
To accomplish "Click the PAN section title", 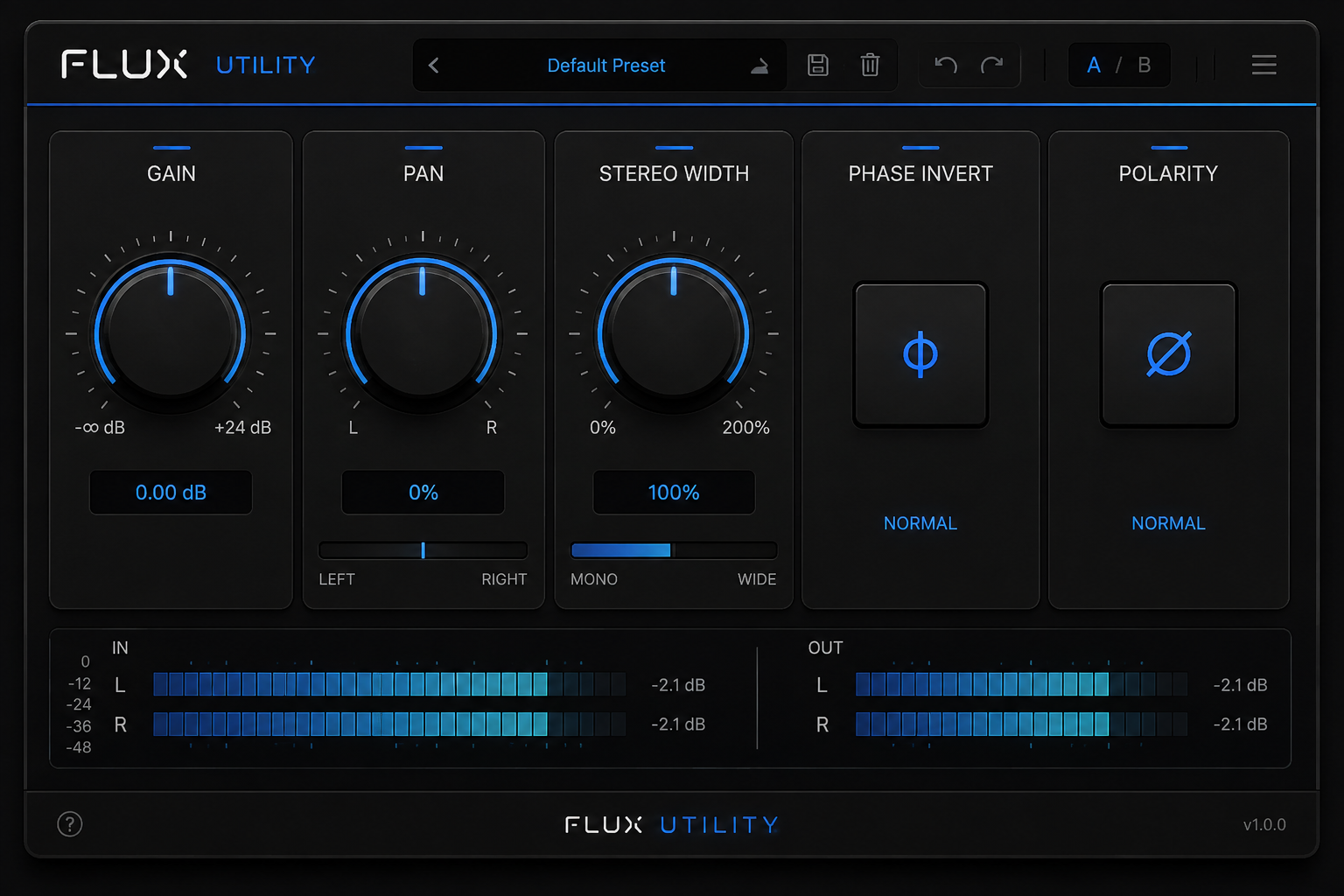I will coord(423,173).
